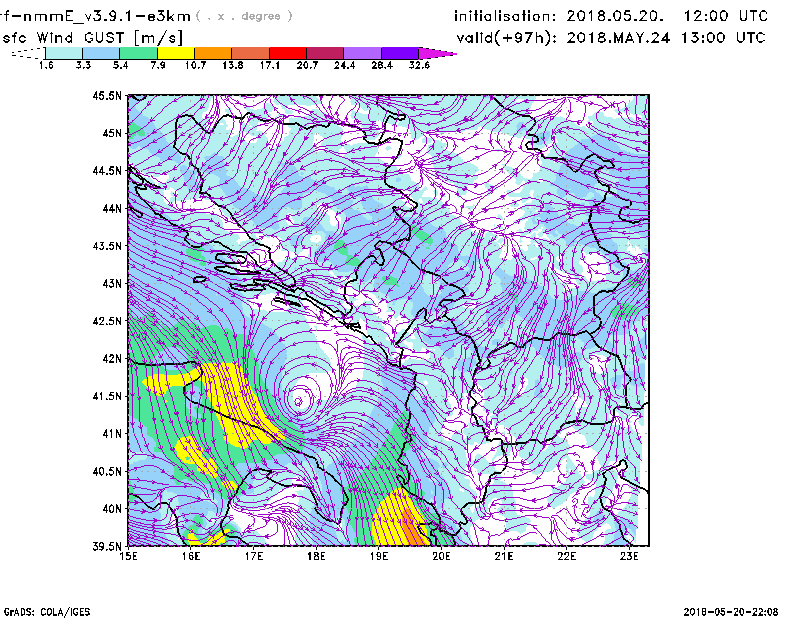Click the initialisation time 12:00 UTC
The height and width of the screenshot is (618, 800).
click(x=726, y=16)
